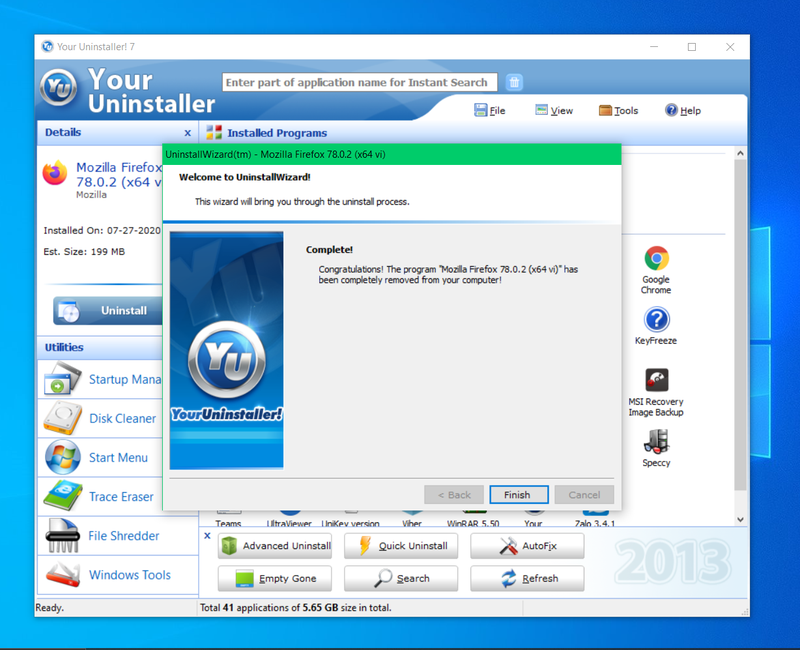Open the Tools menu

[618, 111]
